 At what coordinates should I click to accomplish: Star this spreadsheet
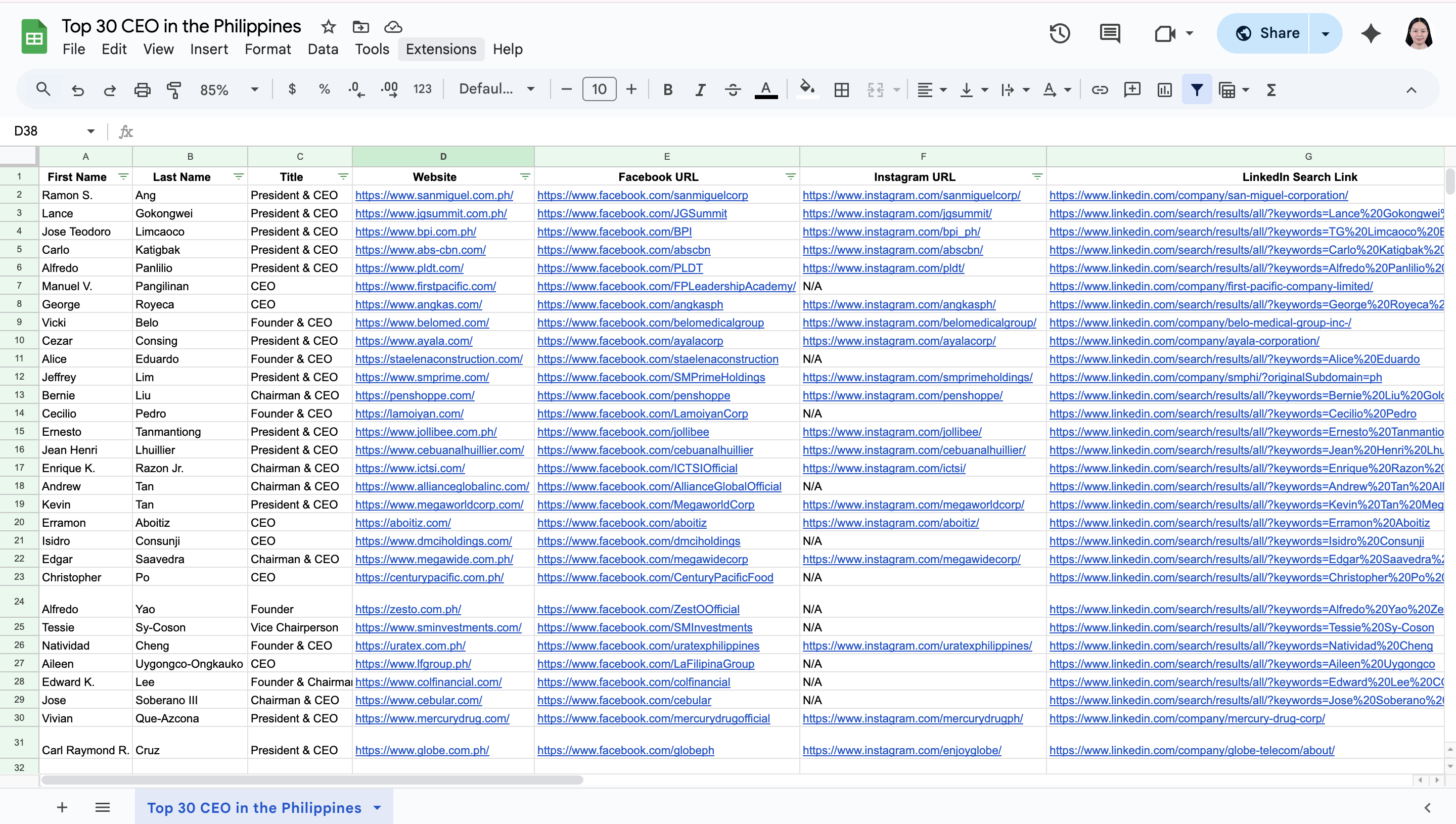click(x=328, y=27)
